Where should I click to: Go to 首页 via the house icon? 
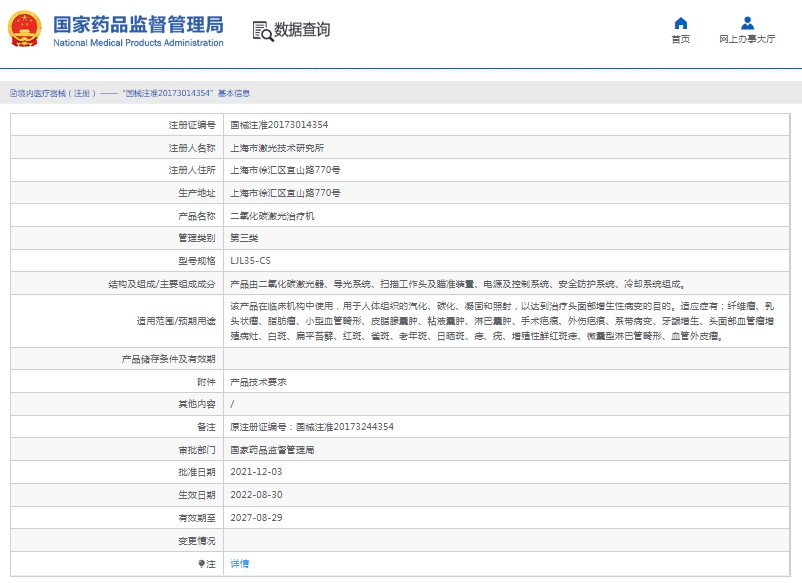(x=680, y=23)
